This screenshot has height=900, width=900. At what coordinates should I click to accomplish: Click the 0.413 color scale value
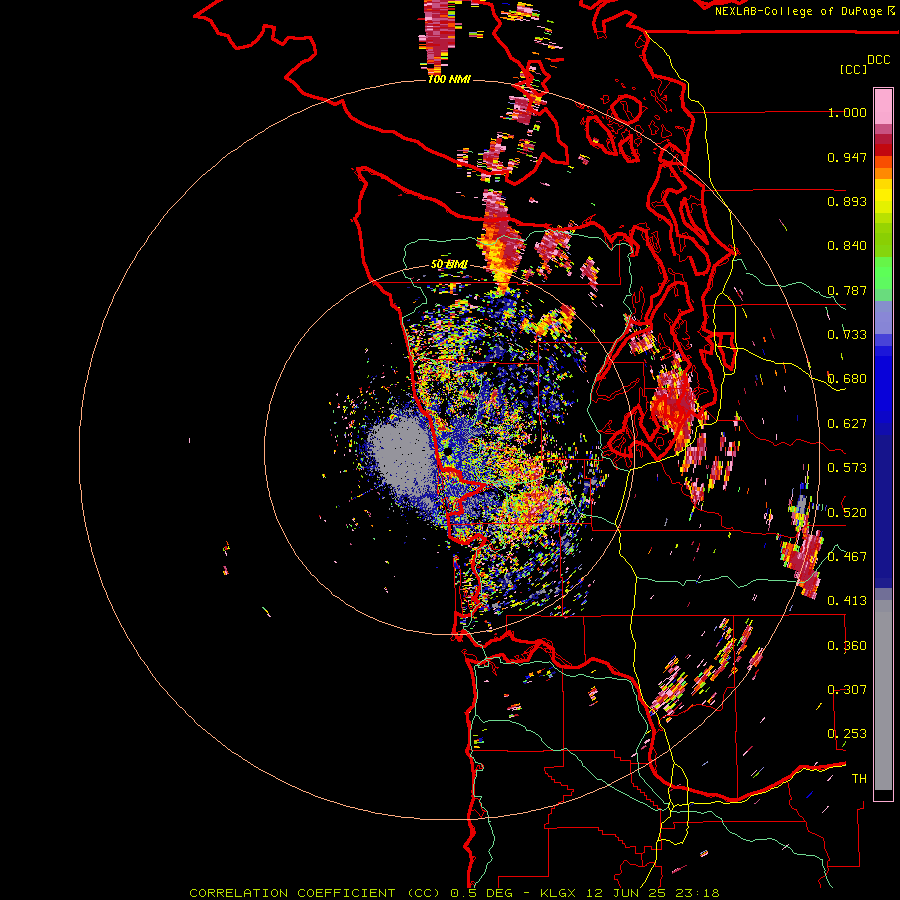pyautogui.click(x=847, y=601)
